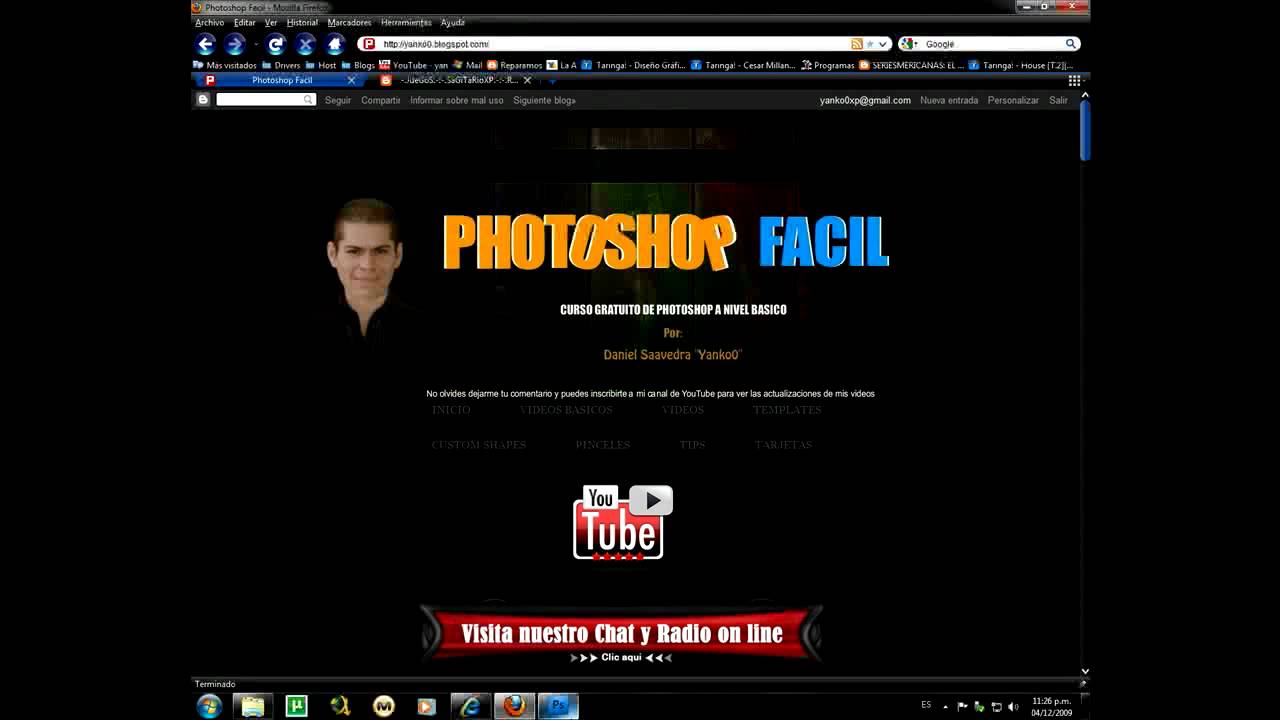
Task: Open the Historial menu
Action: tap(302, 22)
